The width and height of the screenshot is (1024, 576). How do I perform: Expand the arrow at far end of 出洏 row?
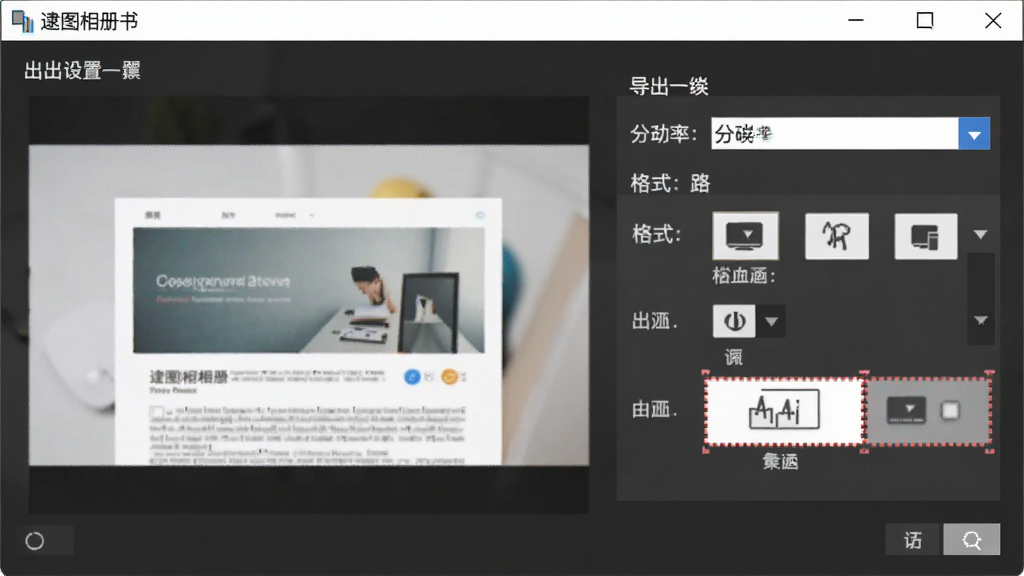pos(980,320)
